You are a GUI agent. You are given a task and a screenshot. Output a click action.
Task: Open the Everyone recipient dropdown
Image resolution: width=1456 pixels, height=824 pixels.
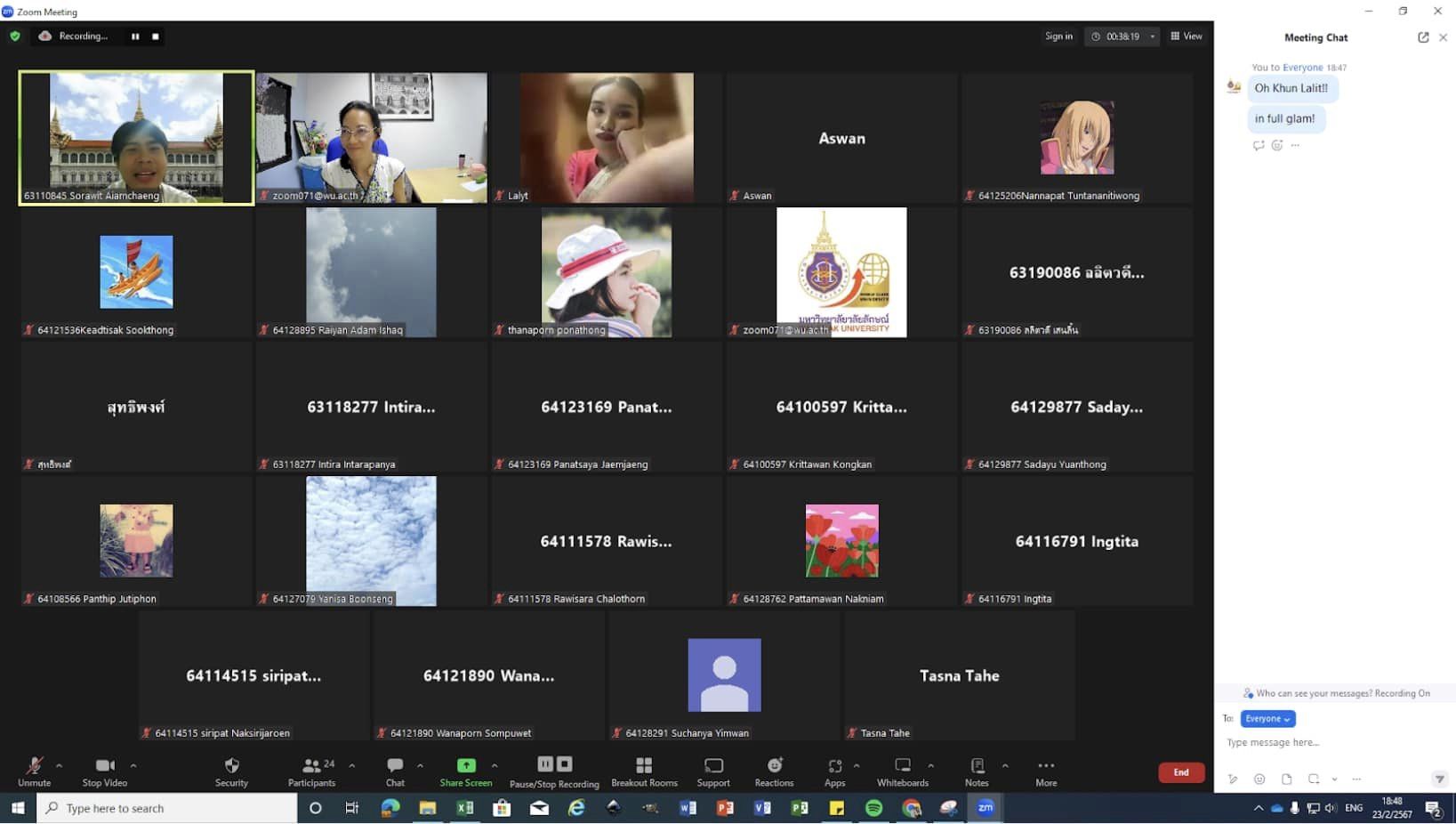click(x=1267, y=719)
